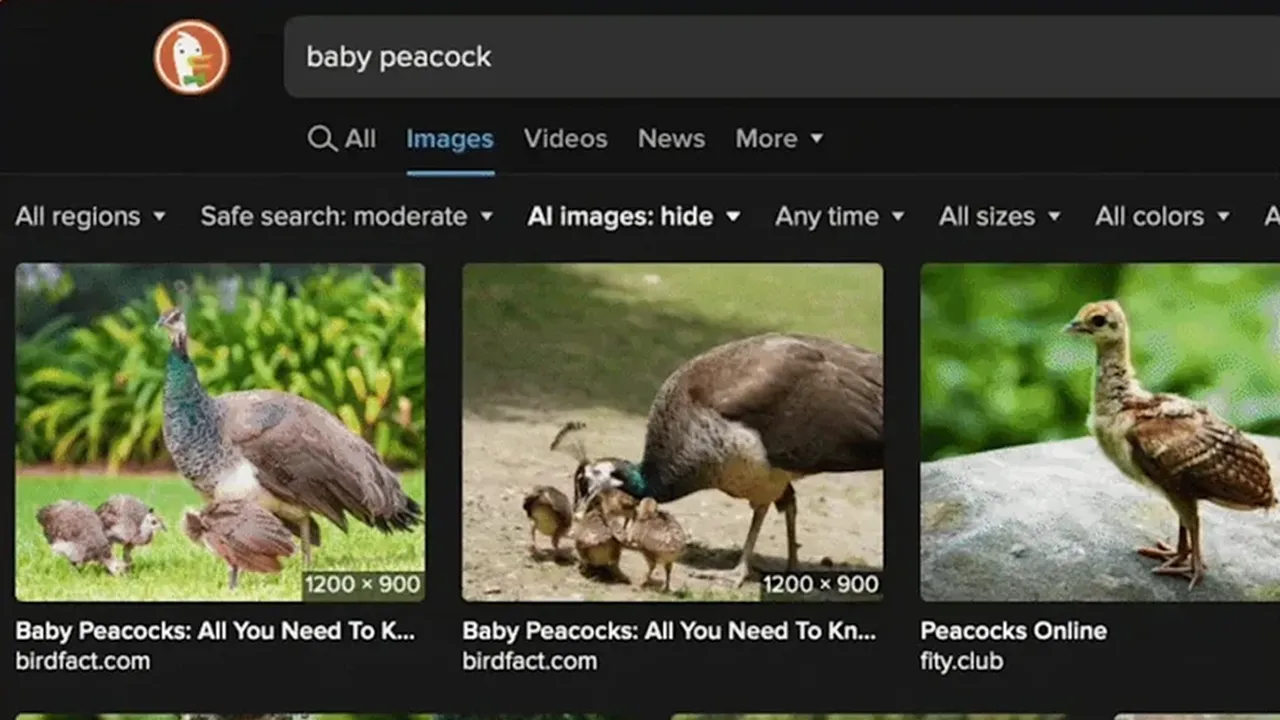
Task: Open the All regions dropdown
Action: pos(90,216)
